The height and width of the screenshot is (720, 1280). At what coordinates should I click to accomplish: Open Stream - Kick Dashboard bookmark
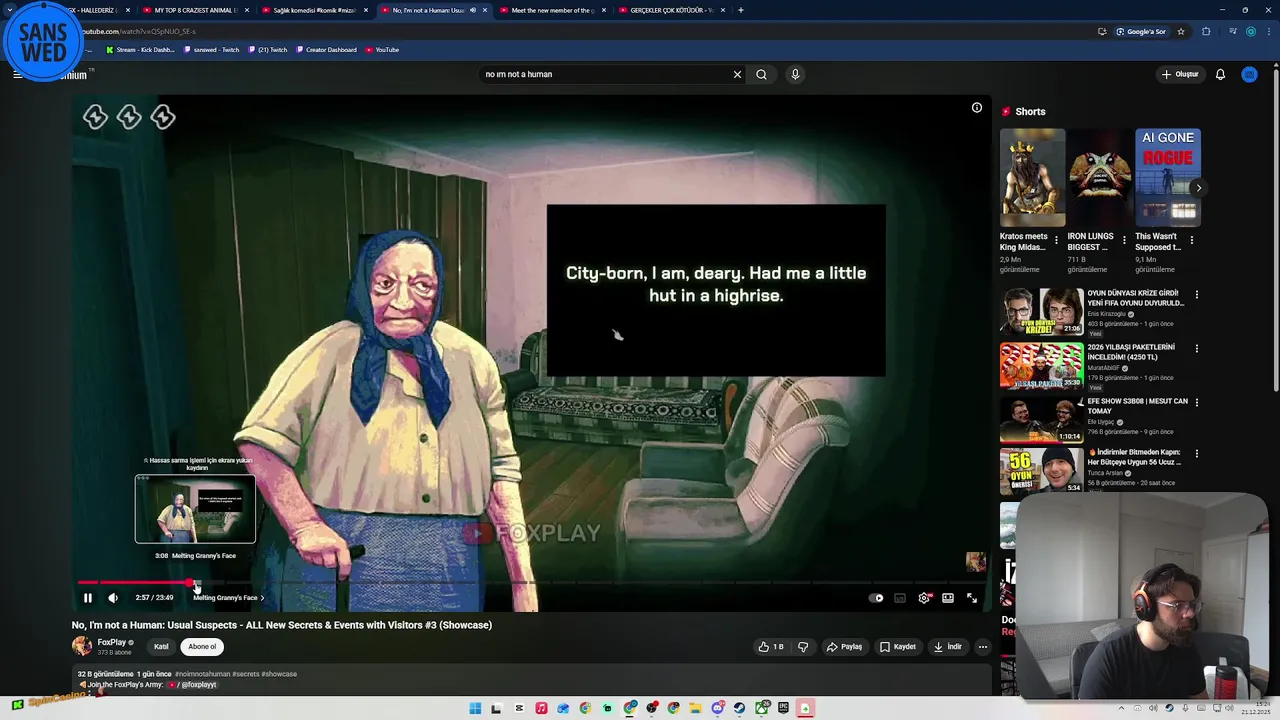(141, 50)
